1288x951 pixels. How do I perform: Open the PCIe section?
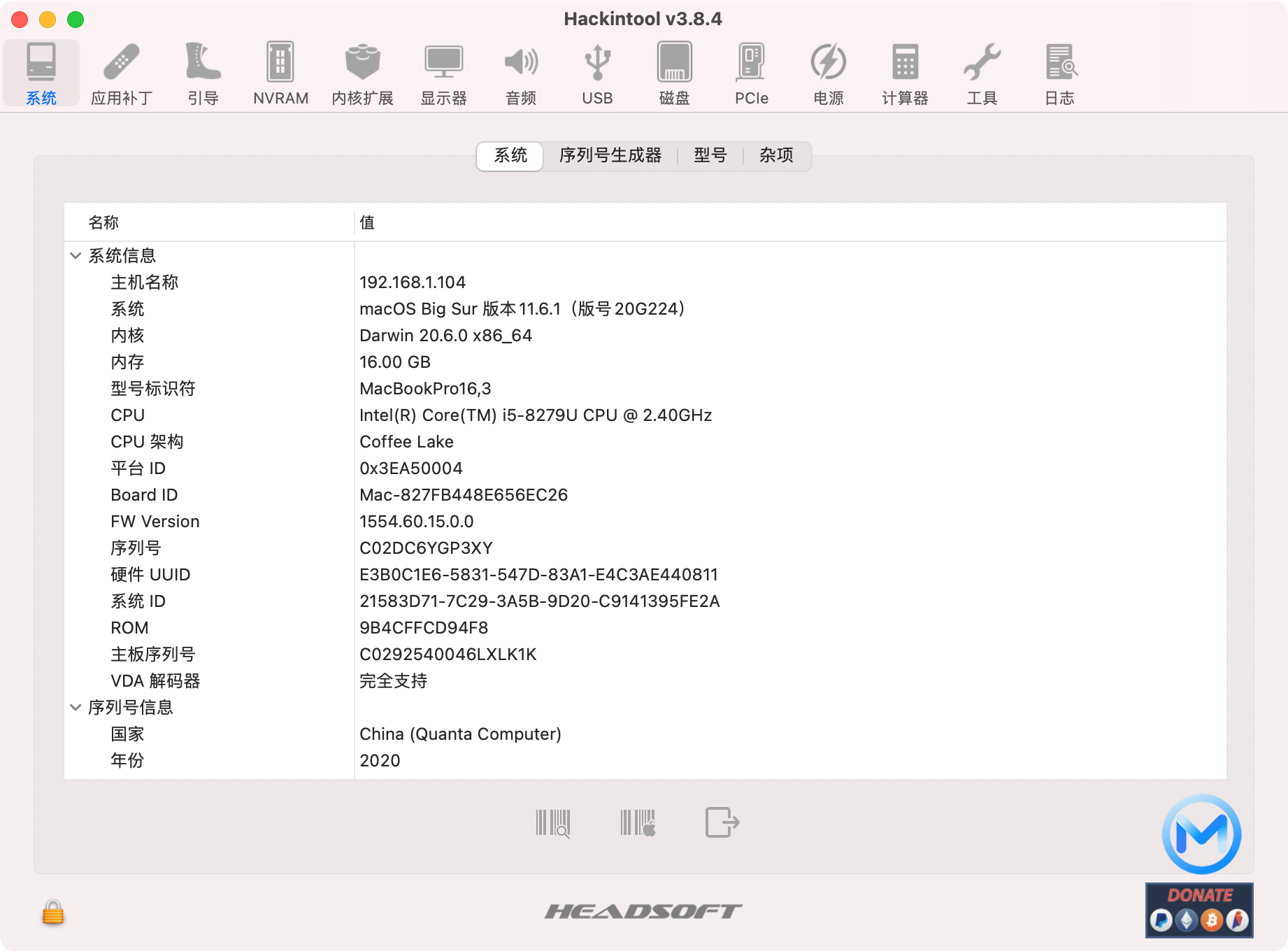(x=752, y=73)
